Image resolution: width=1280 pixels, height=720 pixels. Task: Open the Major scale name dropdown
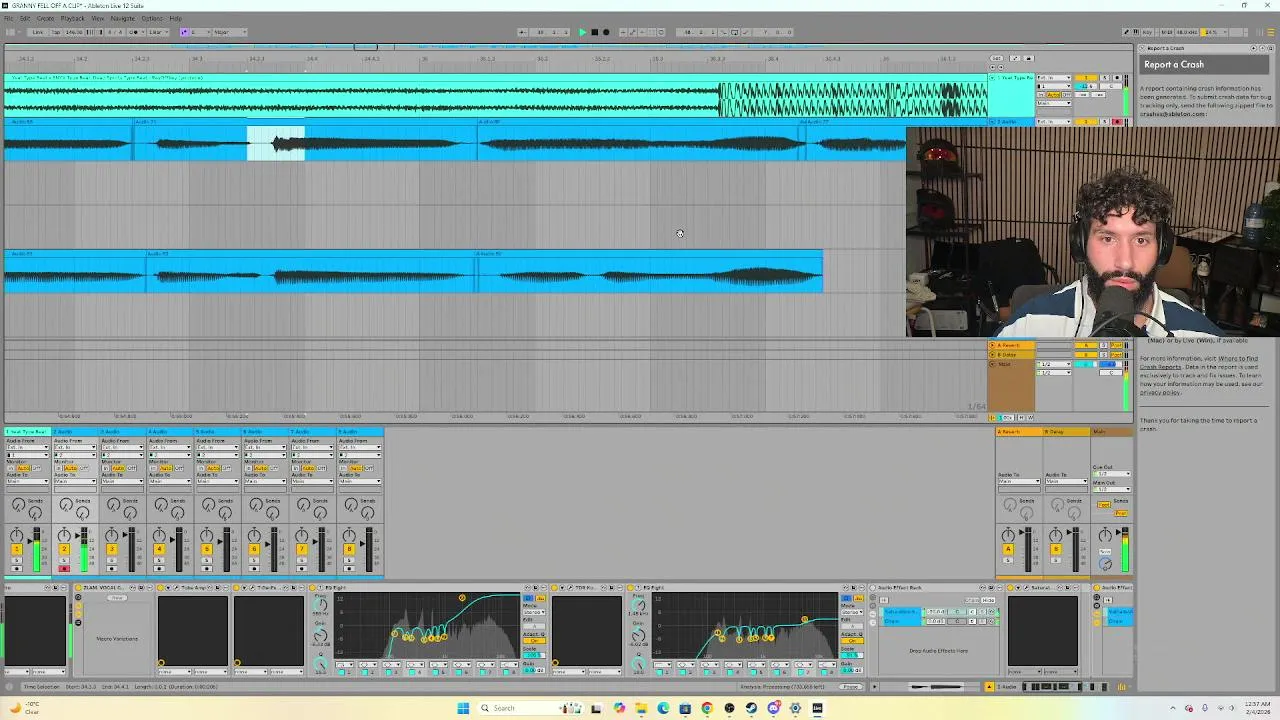[230, 32]
